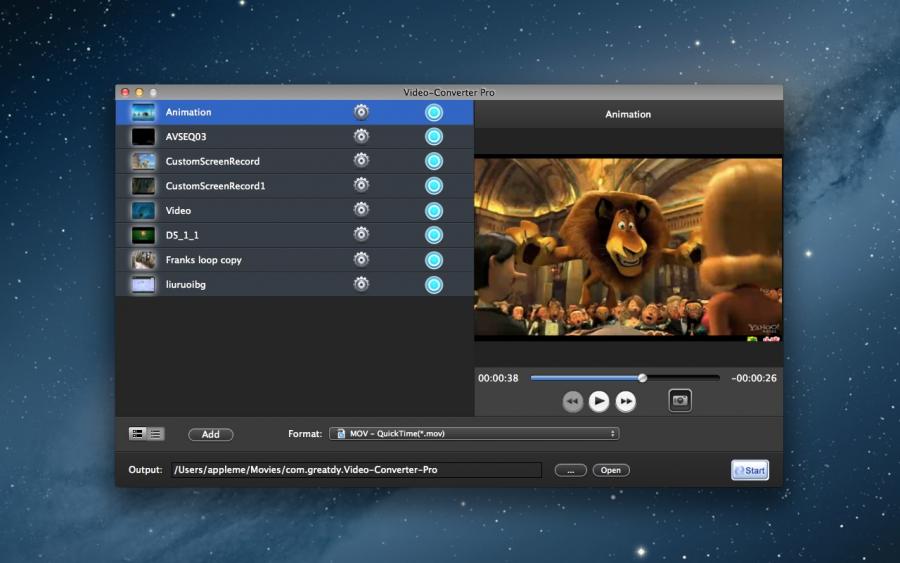Open the Format dropdown MOV QuickTime
900x563 pixels.
(474, 434)
